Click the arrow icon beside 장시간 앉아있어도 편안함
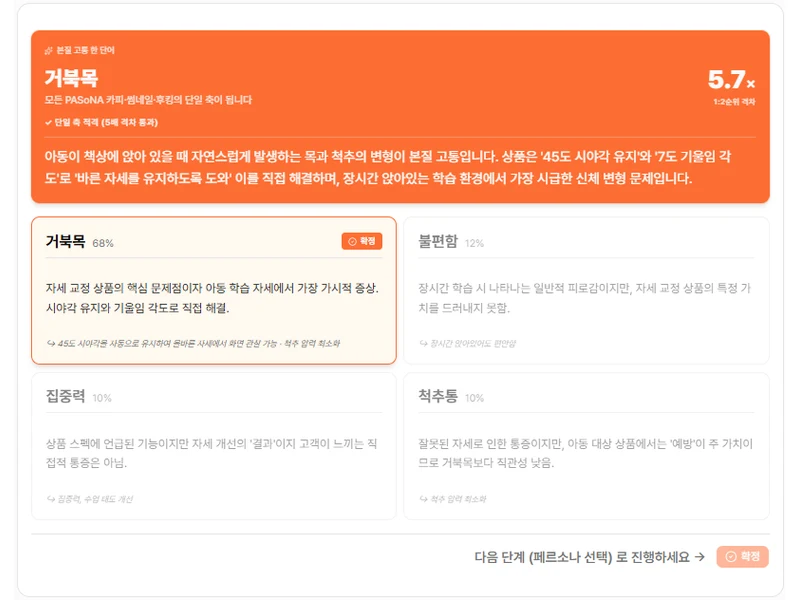Viewport: 800px width, 600px height. (x=423, y=343)
